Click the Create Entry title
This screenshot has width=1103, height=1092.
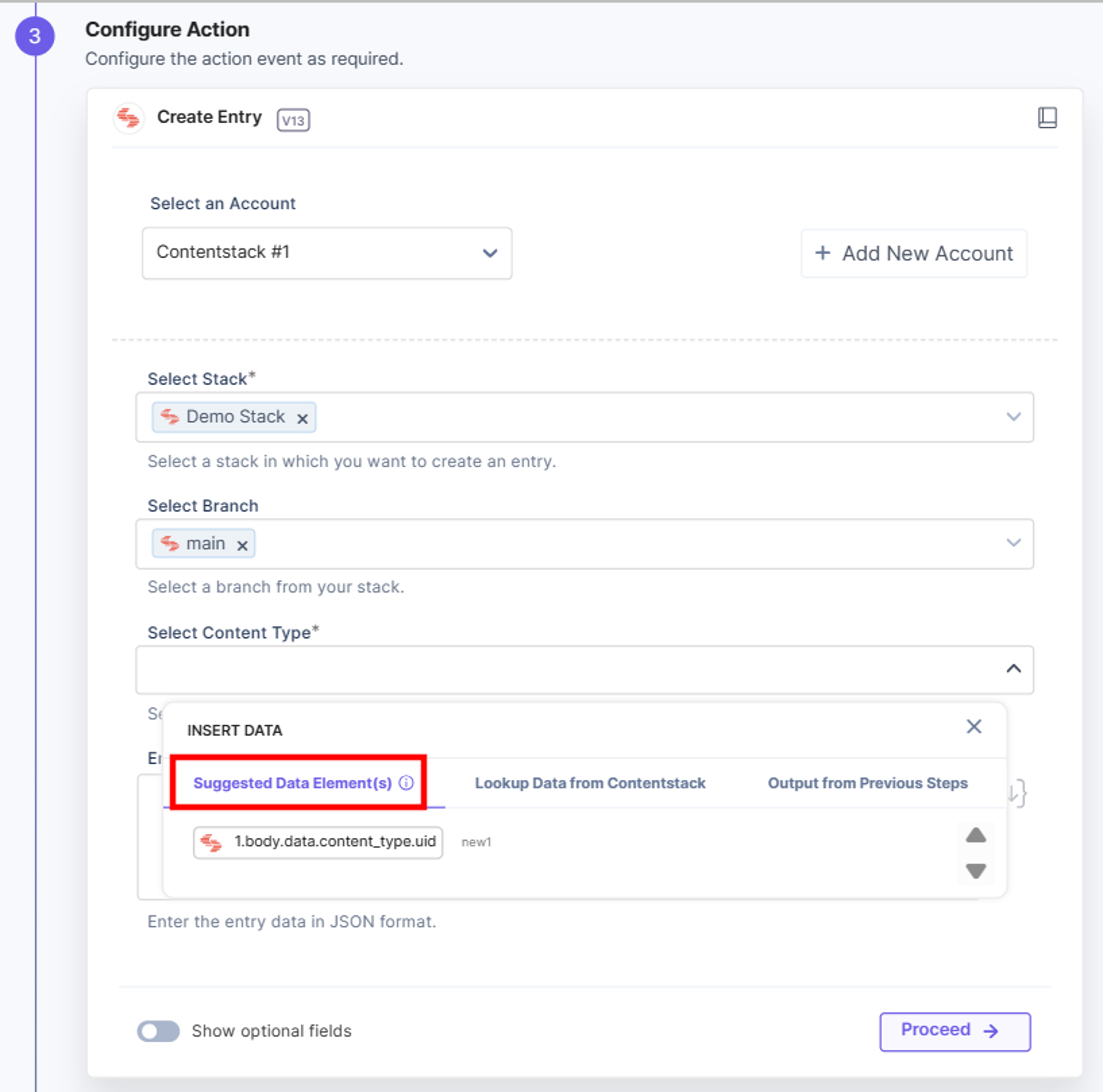tap(209, 117)
